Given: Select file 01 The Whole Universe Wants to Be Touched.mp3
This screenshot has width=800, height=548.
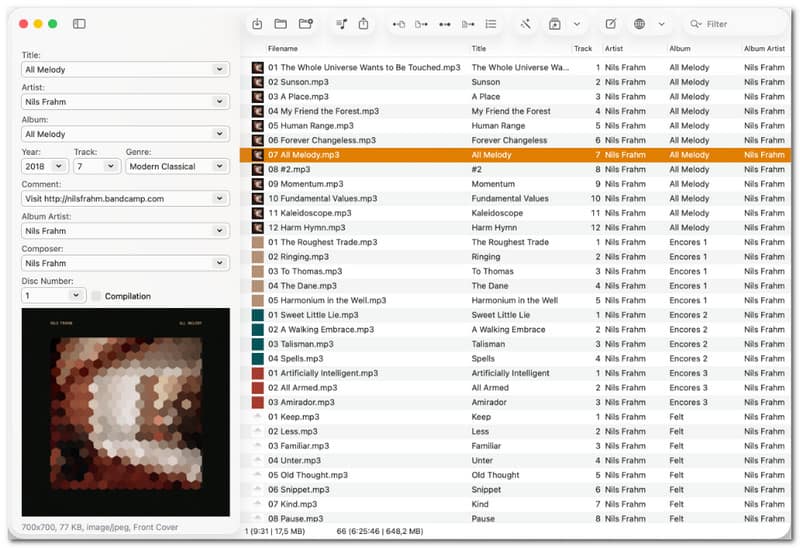Looking at the screenshot, I should coord(364,67).
